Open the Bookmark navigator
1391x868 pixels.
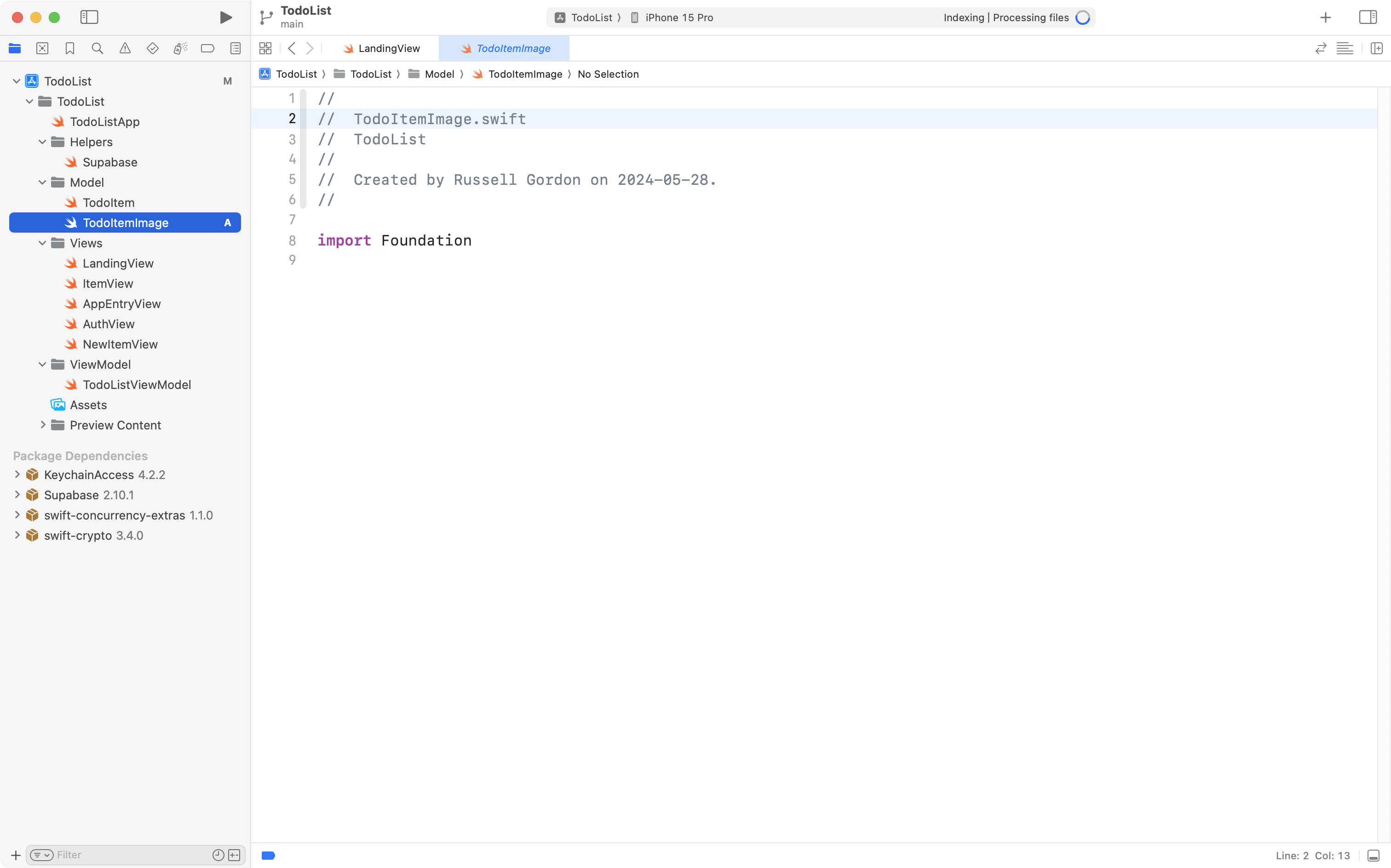tap(70, 48)
